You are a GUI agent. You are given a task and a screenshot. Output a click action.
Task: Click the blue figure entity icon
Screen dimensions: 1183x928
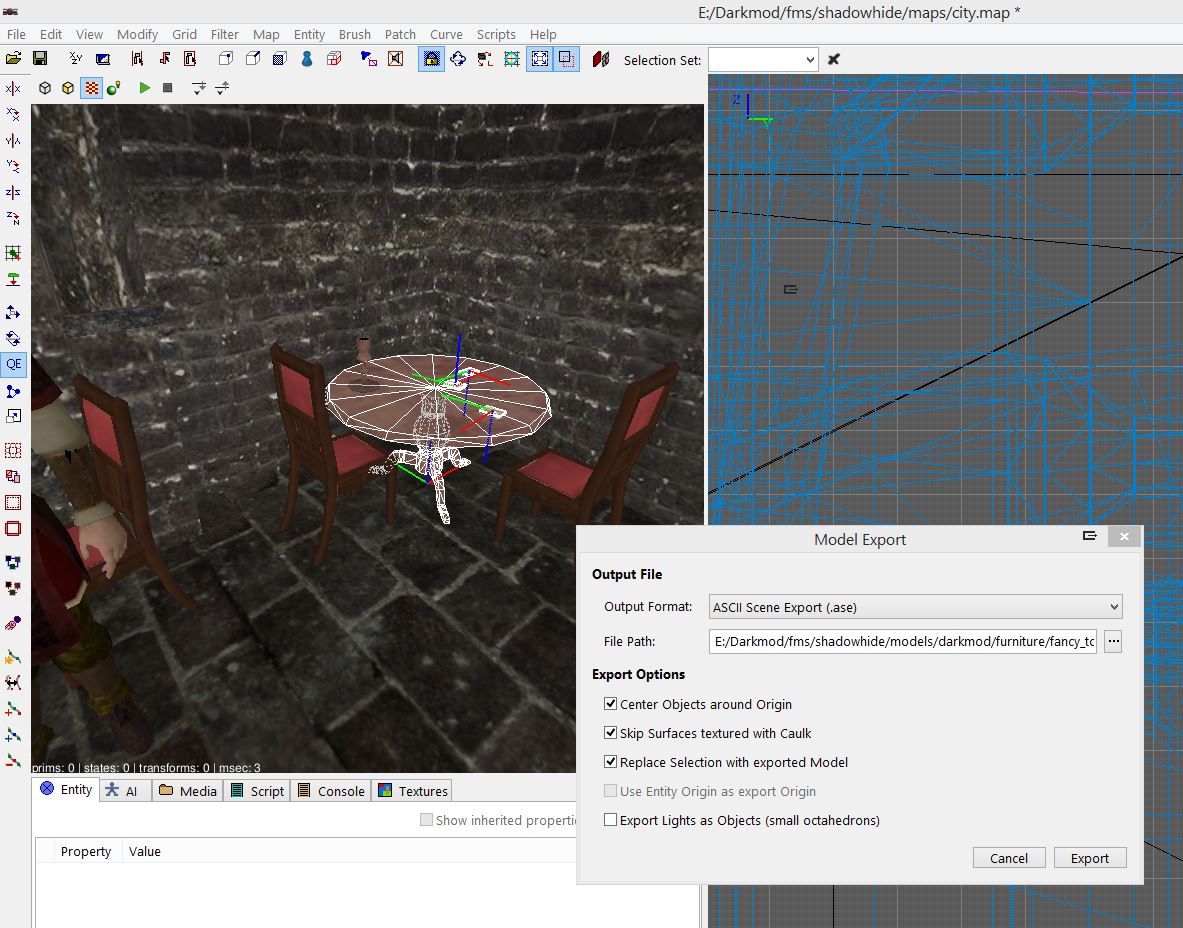307,59
